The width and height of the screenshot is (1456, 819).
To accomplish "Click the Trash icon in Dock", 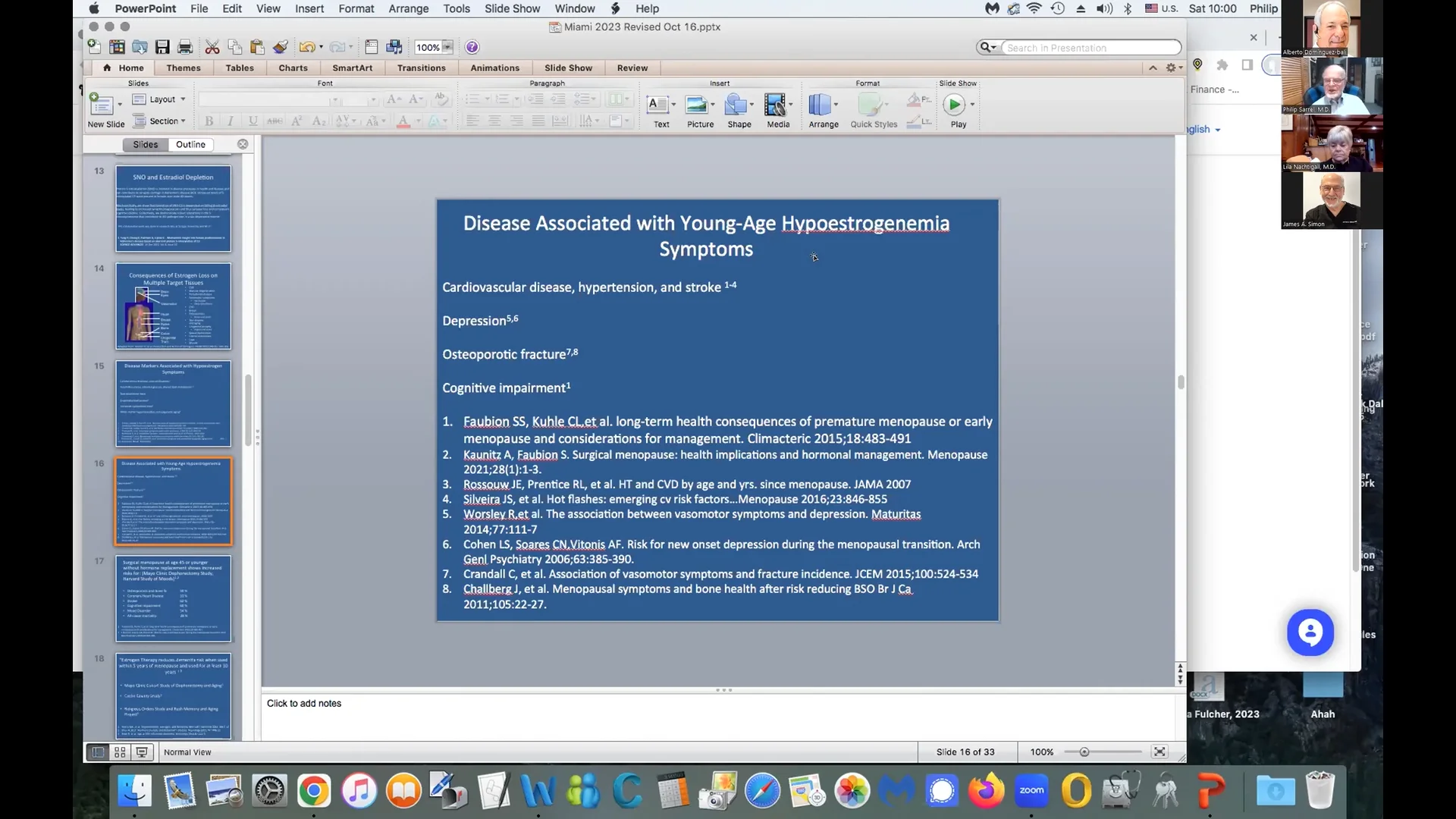I will click(x=1320, y=790).
